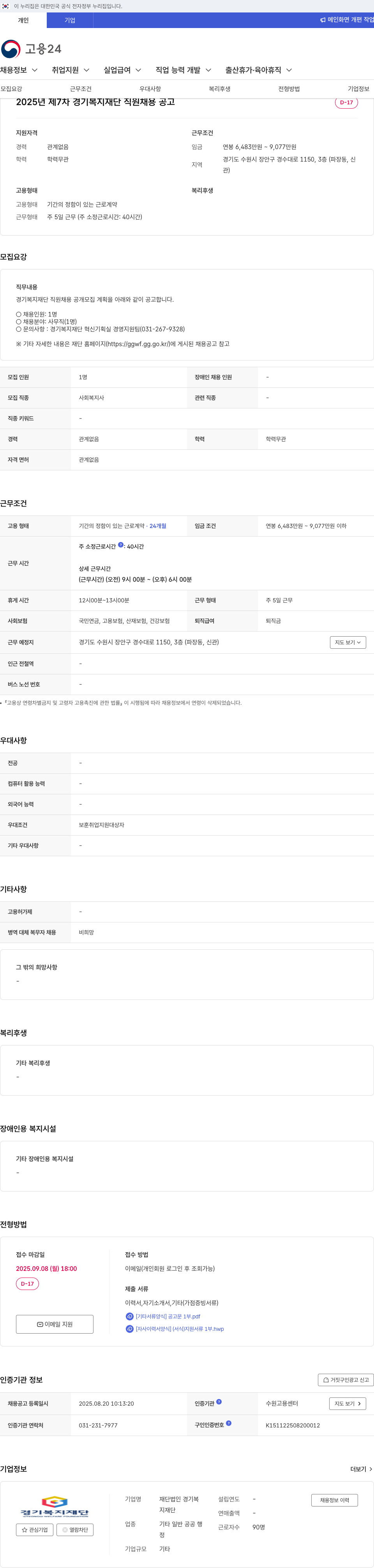Click the help icon next to 구인인증번호
The image size is (374, 1568).
point(228,1424)
